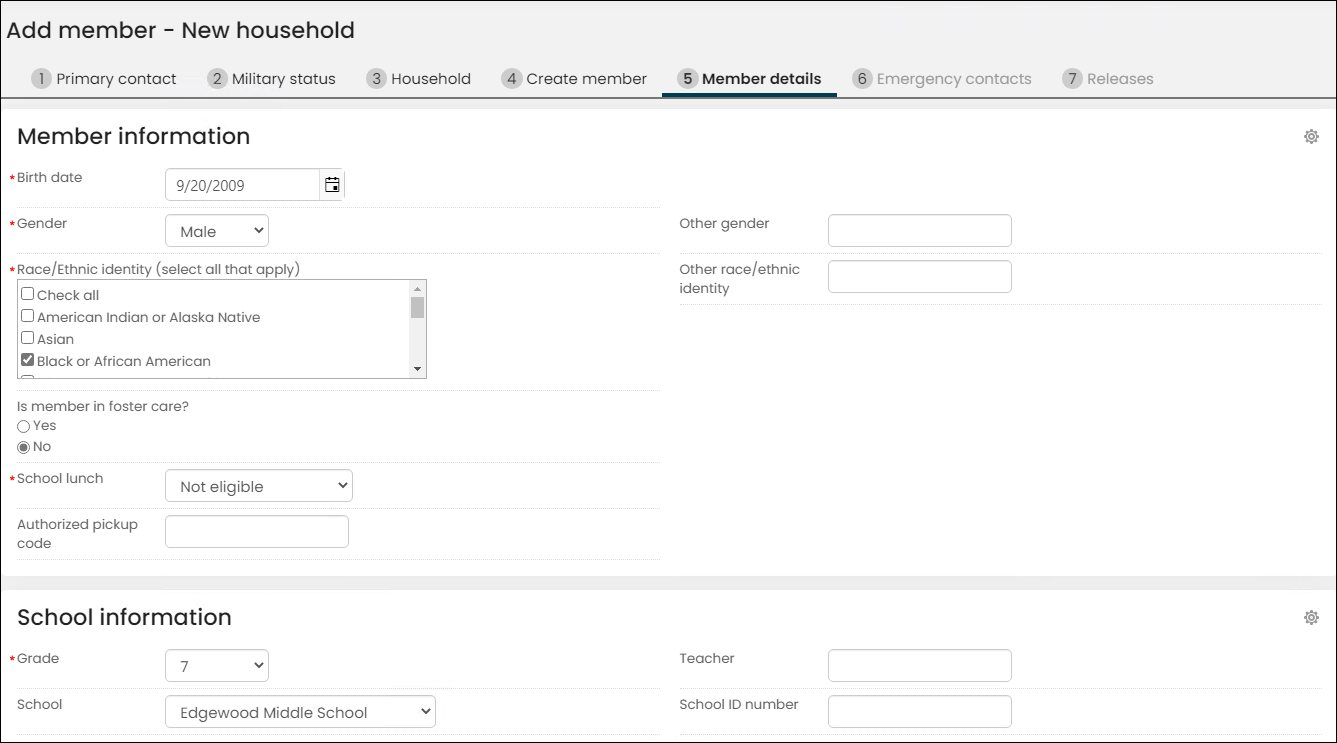1337x743 pixels.
Task: Check American Indian or Alaska Native
Action: [28, 316]
